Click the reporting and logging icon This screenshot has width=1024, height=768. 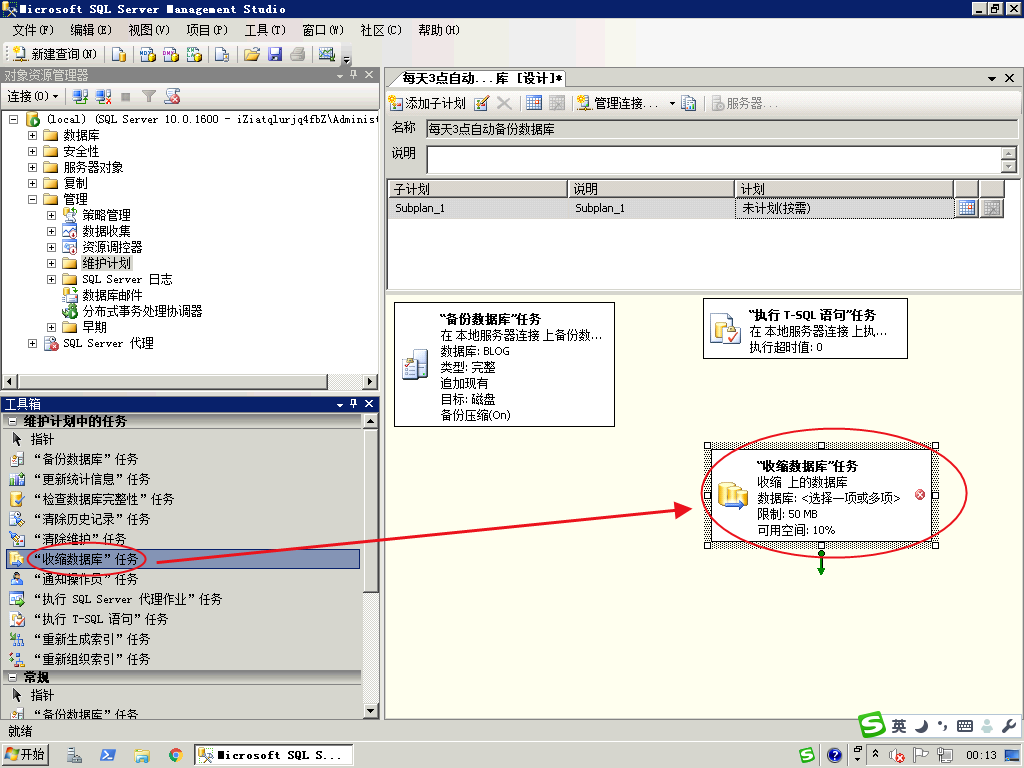point(688,103)
